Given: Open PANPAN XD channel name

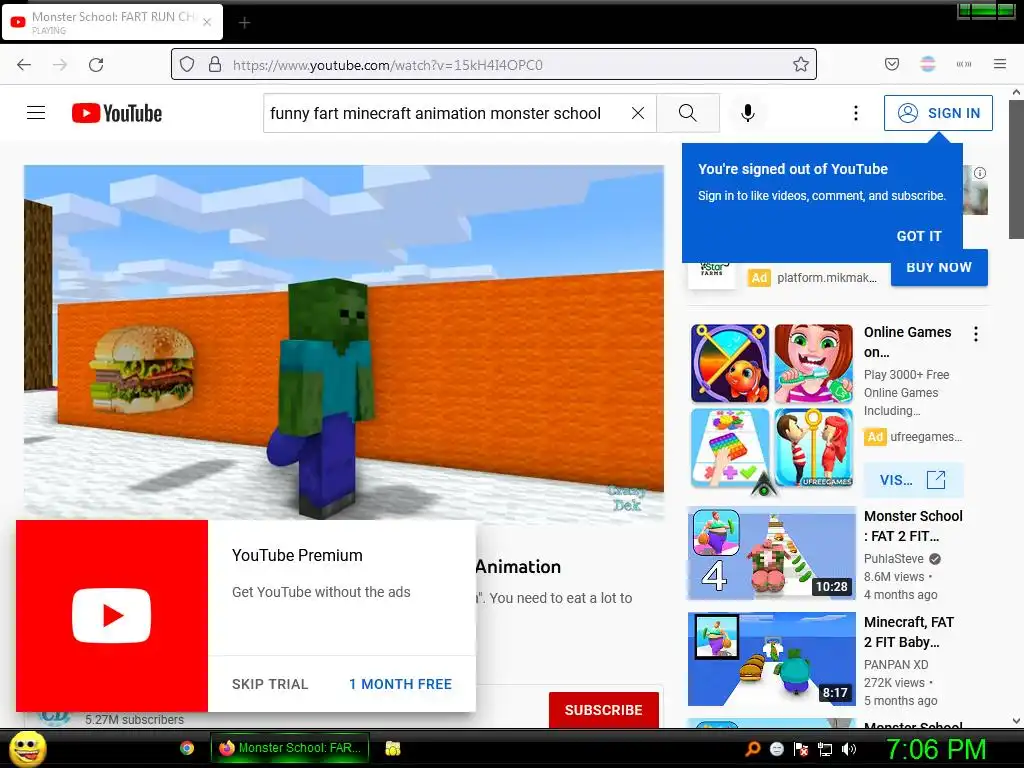Looking at the screenshot, I should pyautogui.click(x=896, y=665).
